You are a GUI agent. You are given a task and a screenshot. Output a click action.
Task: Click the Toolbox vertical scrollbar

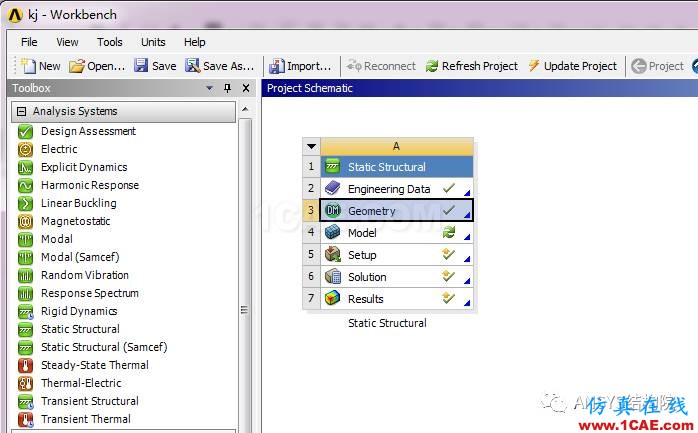(245, 310)
